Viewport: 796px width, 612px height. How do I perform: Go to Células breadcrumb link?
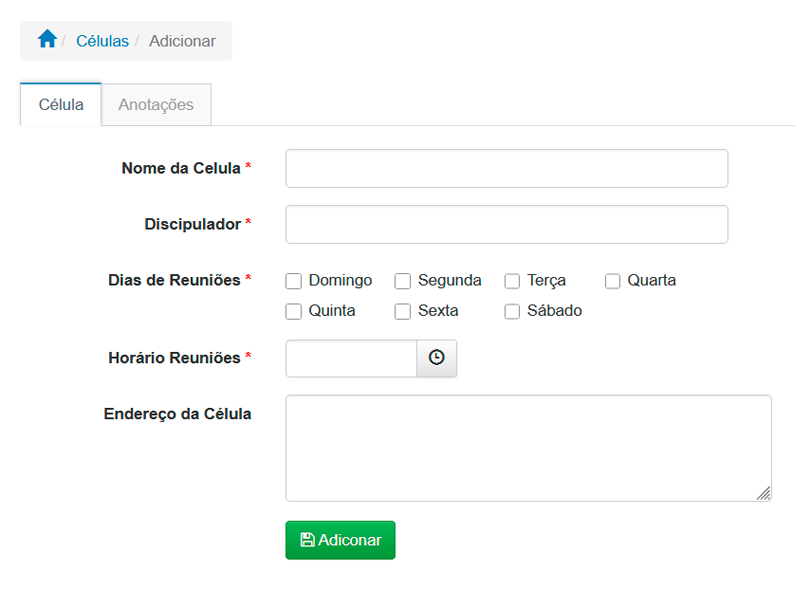pos(102,41)
